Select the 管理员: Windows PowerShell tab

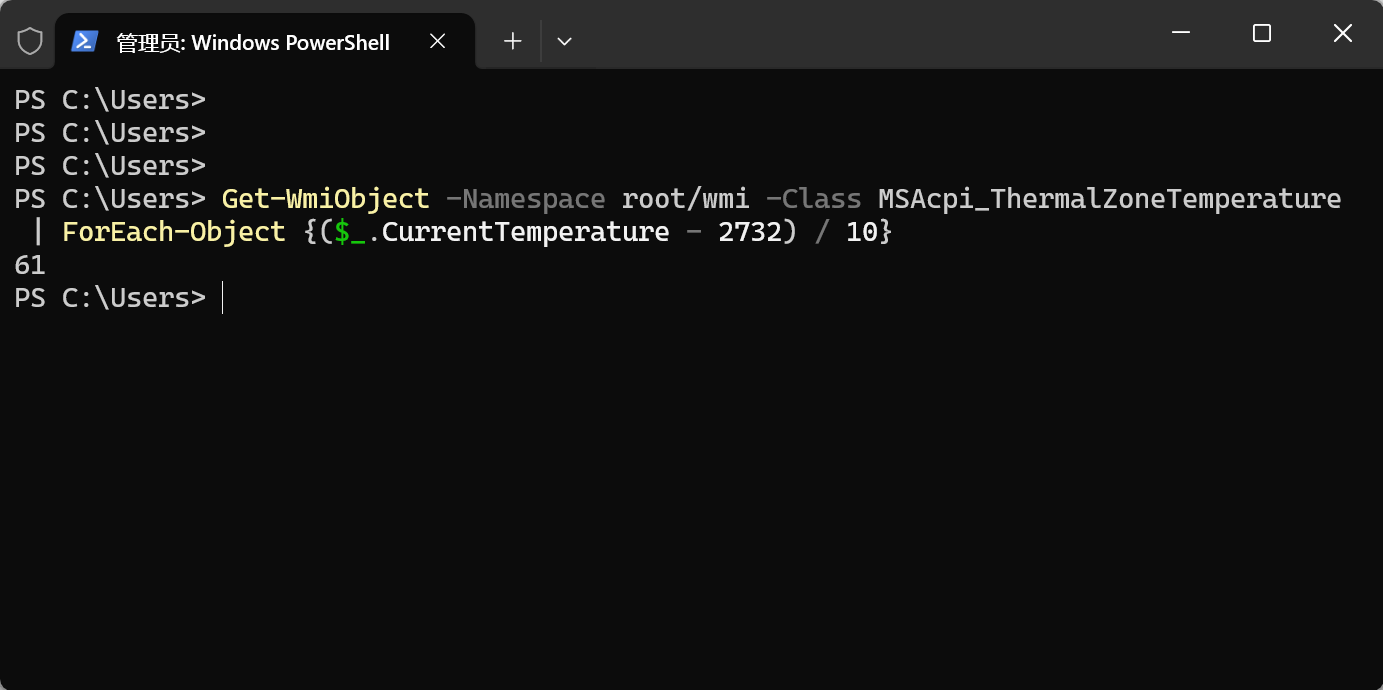pos(253,42)
